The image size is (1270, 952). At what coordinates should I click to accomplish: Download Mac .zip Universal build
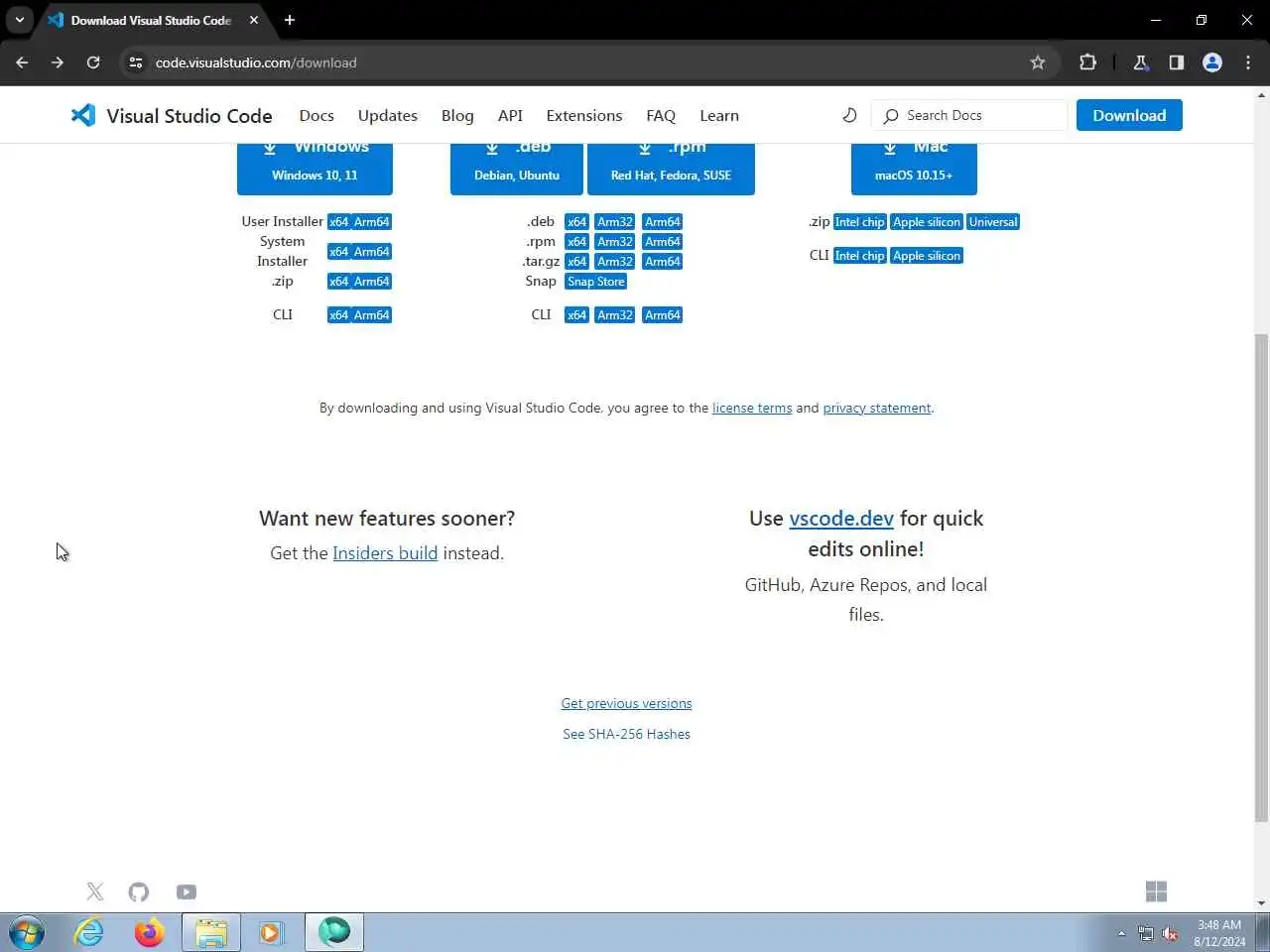993,222
